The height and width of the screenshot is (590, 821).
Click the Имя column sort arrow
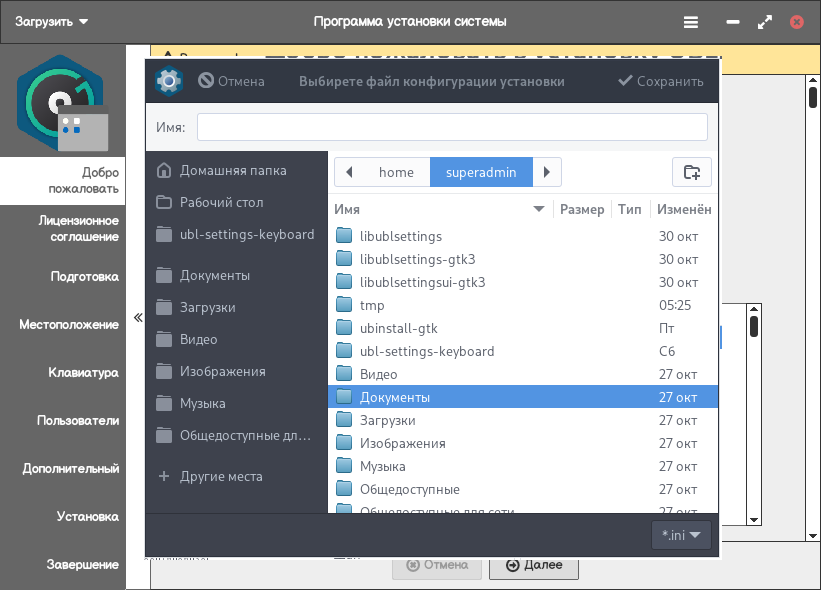(539, 209)
